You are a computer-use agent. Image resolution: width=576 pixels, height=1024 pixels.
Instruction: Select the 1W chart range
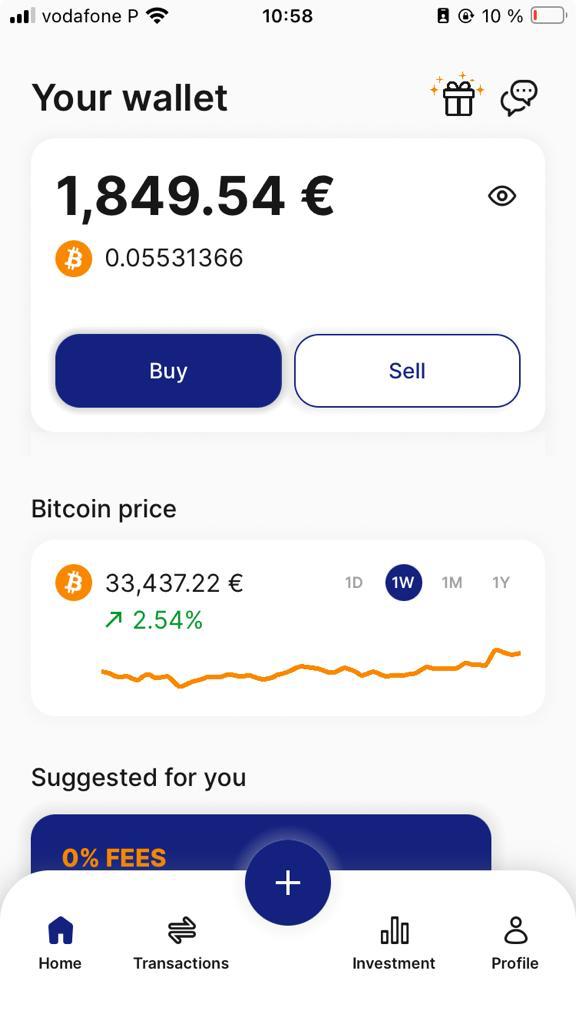click(x=404, y=583)
